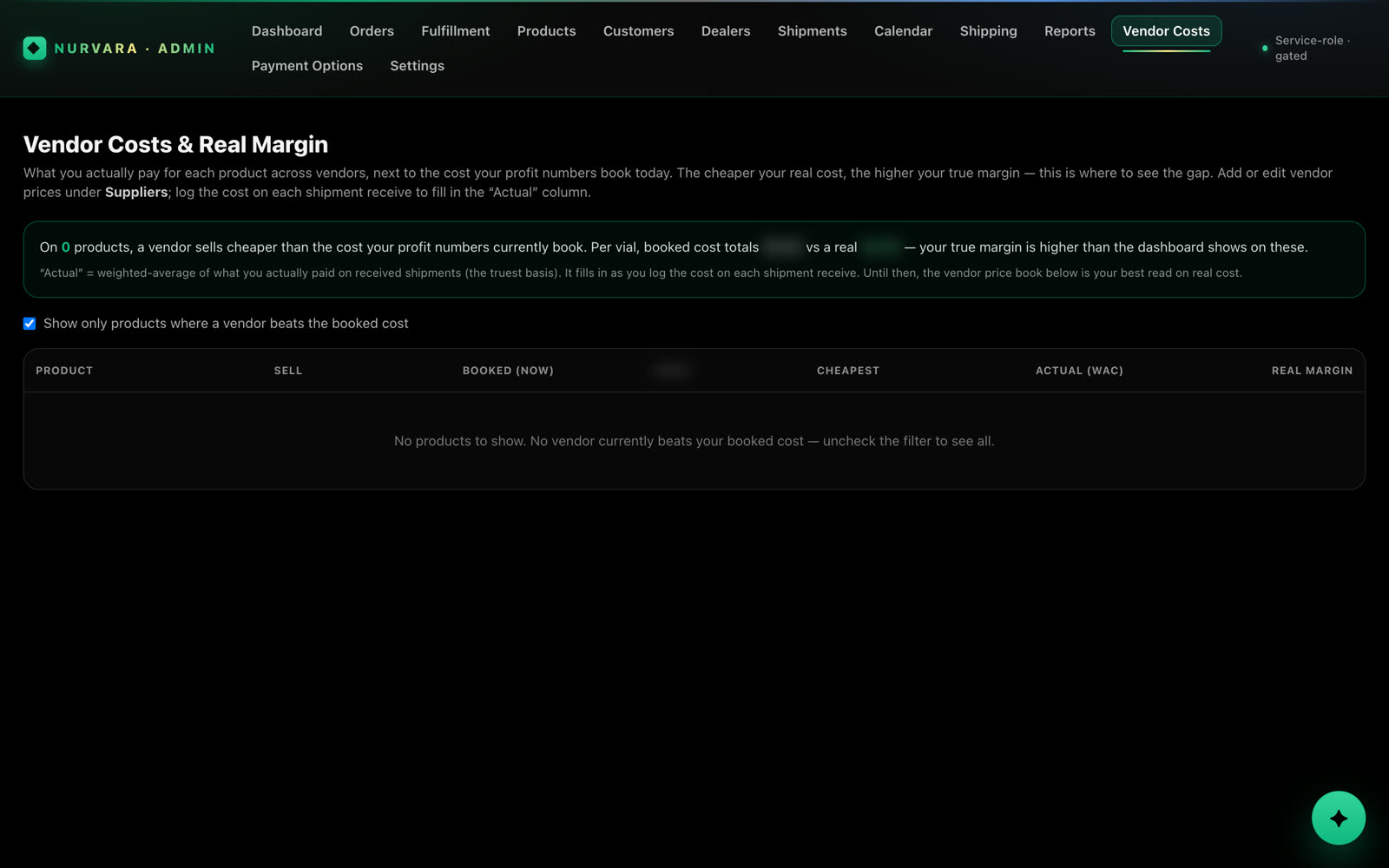
Task: Click the CHEAPEST column header
Action: [847, 371]
